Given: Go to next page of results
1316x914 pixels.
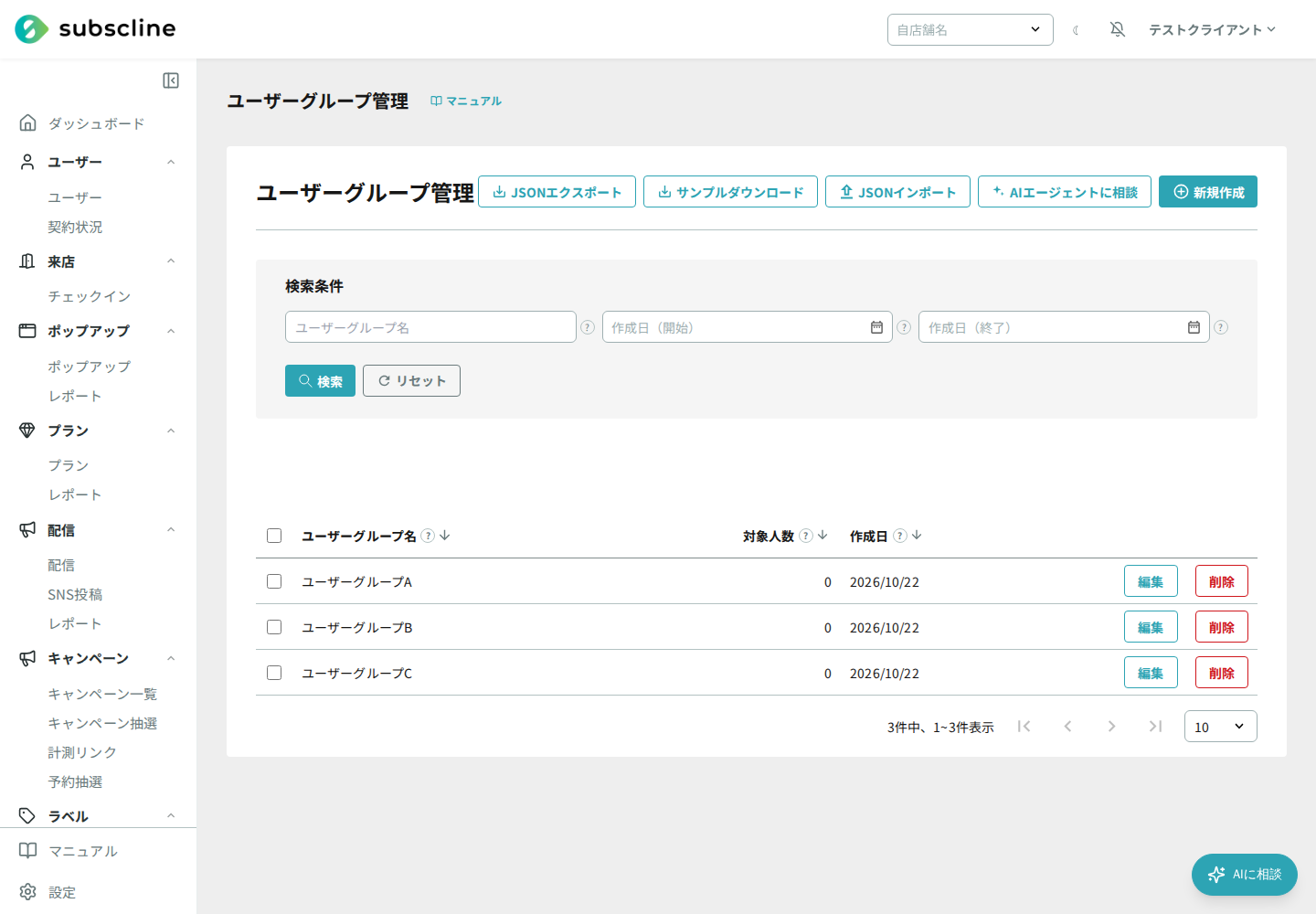Looking at the screenshot, I should pyautogui.click(x=1111, y=727).
